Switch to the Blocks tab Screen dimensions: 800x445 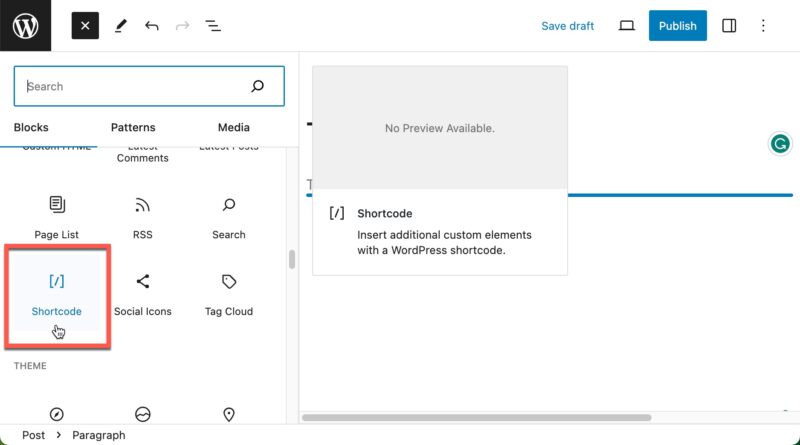pos(31,128)
